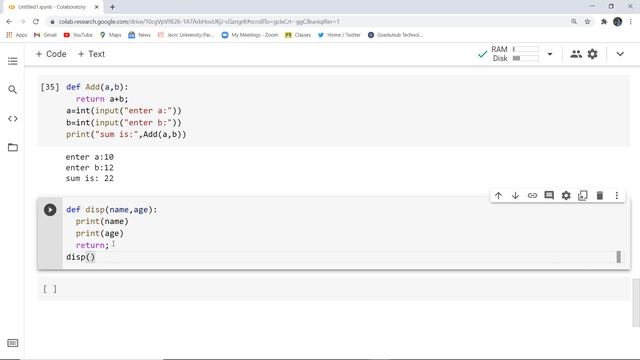Select the empty code cell below
The width and height of the screenshot is (640, 360).
click(333, 289)
